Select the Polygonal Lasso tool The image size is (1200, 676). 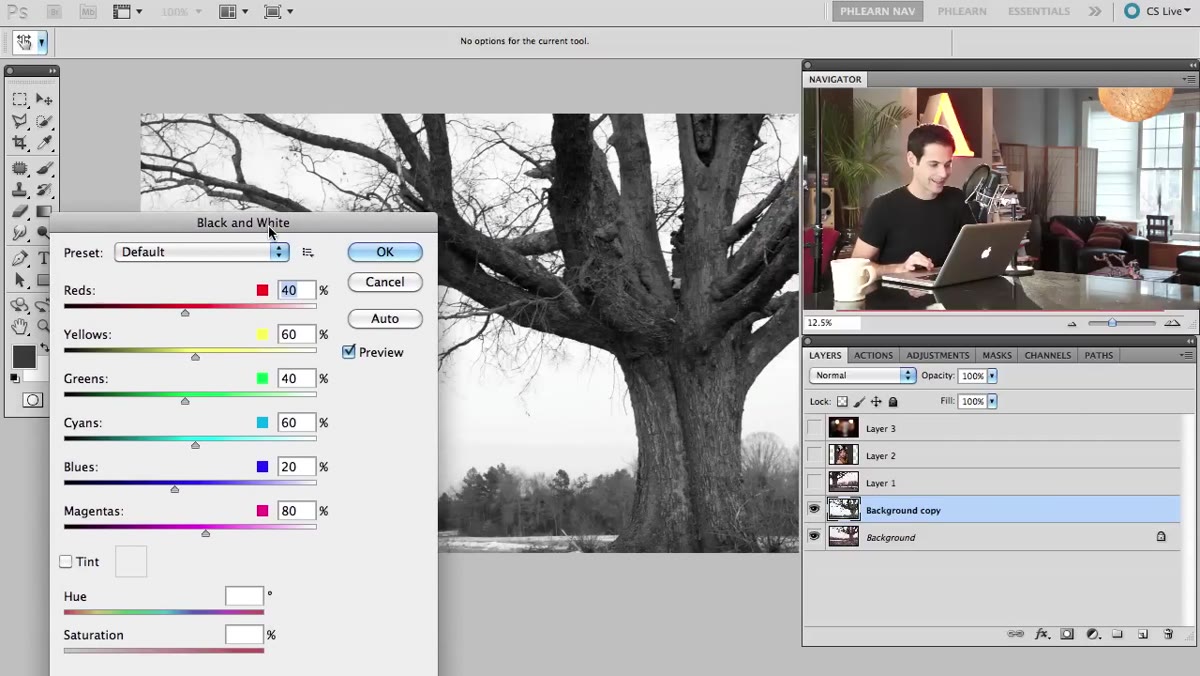pyautogui.click(x=19, y=121)
